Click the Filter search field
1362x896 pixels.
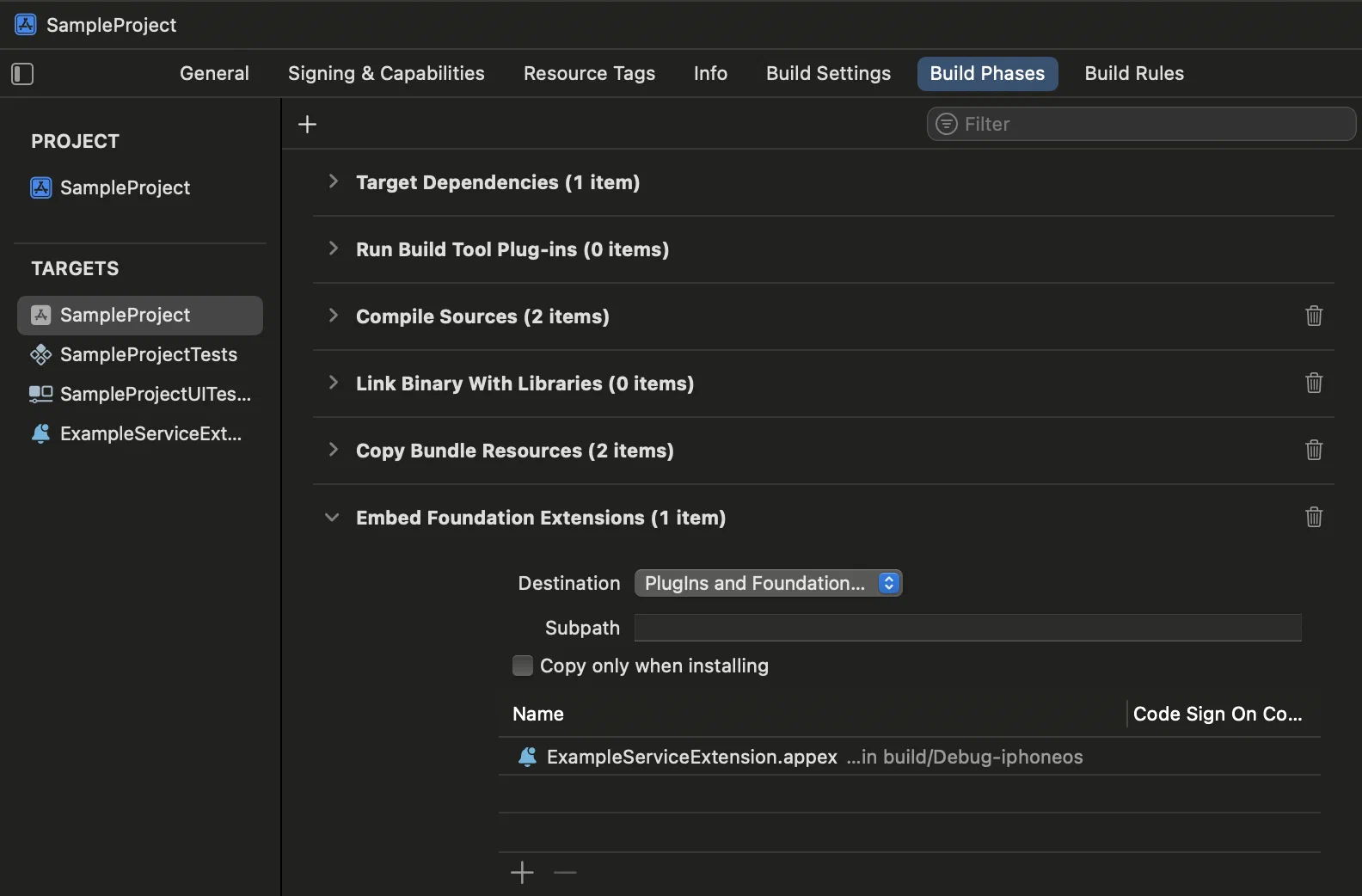point(1152,124)
